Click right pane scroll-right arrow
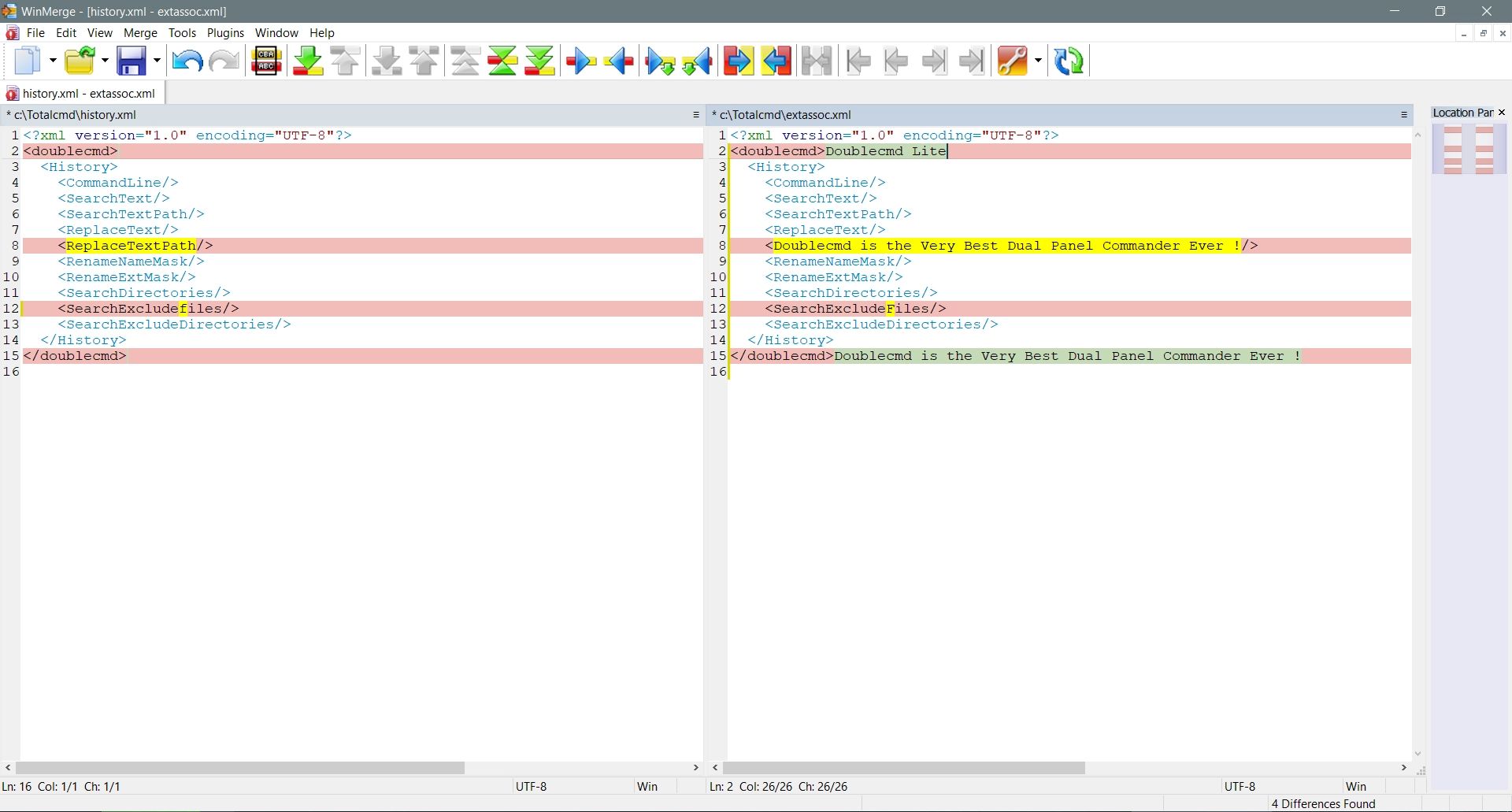 tap(1403, 767)
